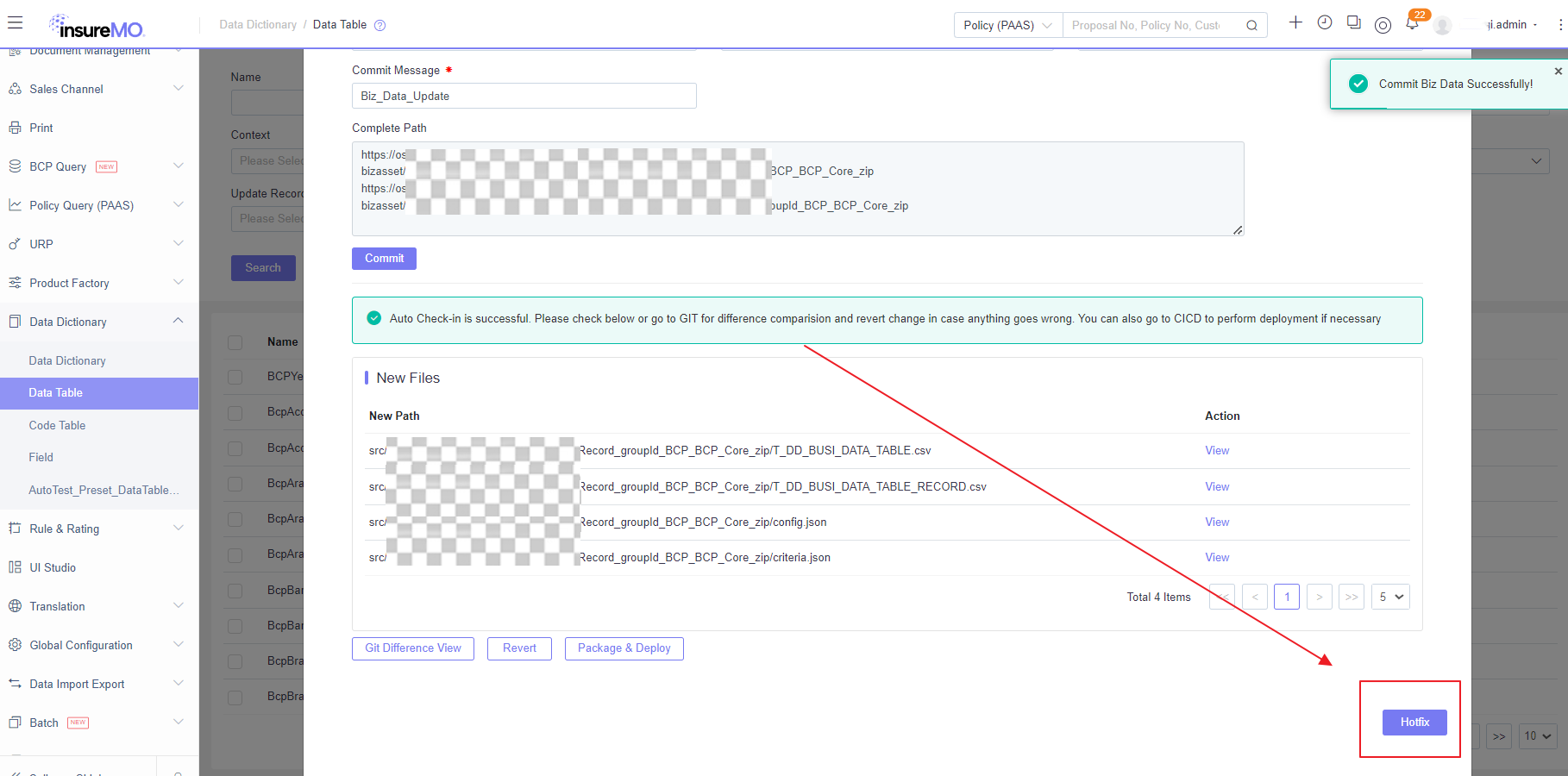The width and height of the screenshot is (1568, 776).
Task: Open the items-per-page dropdown showing 5
Action: 1390,597
